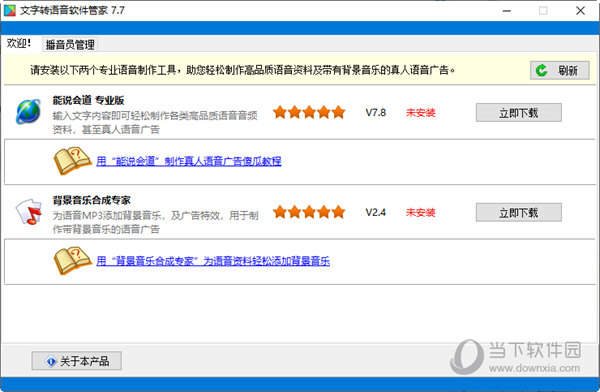Open link 为语音资料轻松添加背景音乐

(213, 261)
